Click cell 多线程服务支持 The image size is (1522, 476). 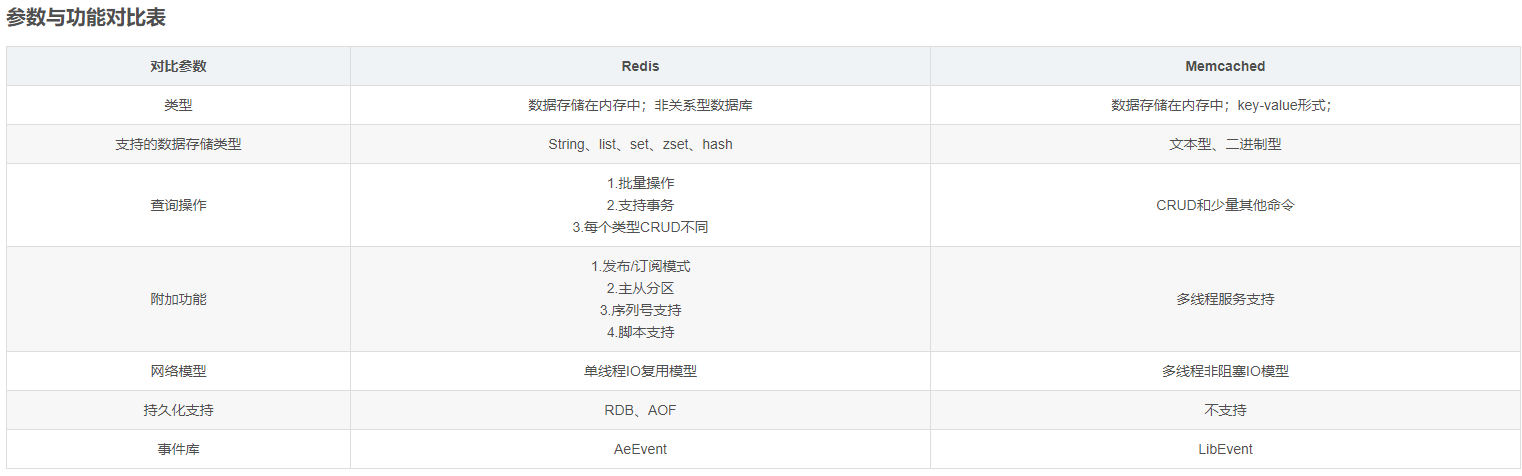click(1225, 299)
